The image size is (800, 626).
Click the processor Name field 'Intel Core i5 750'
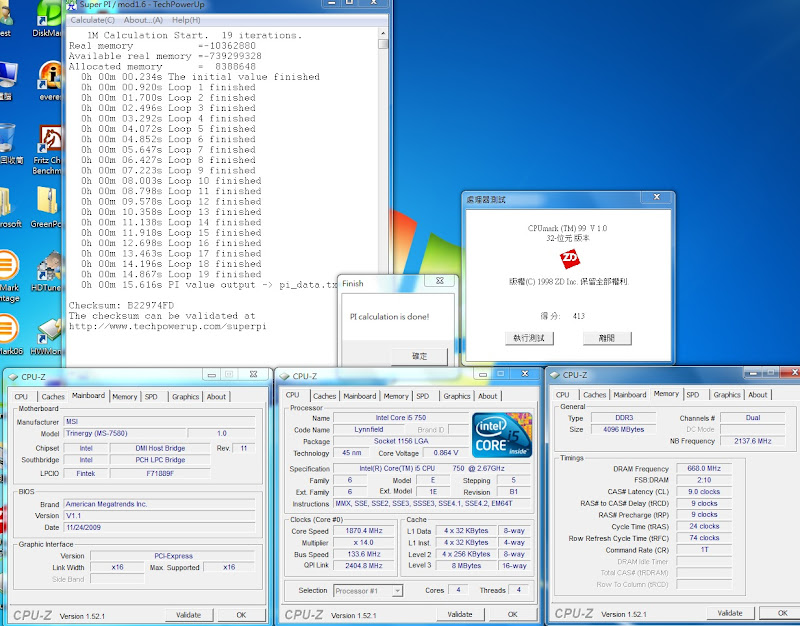click(x=401, y=418)
